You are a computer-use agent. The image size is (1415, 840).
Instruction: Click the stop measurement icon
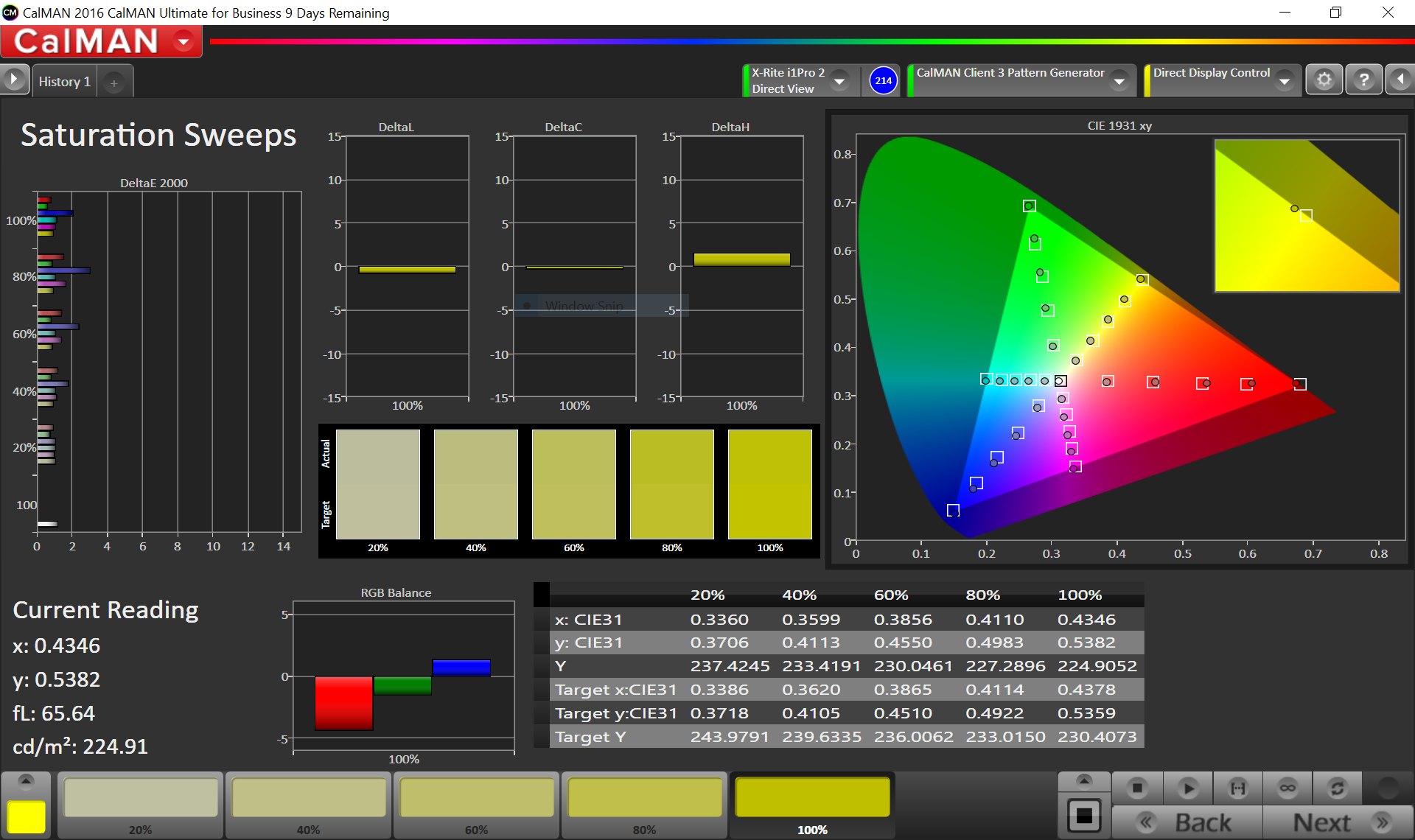click(x=1137, y=788)
